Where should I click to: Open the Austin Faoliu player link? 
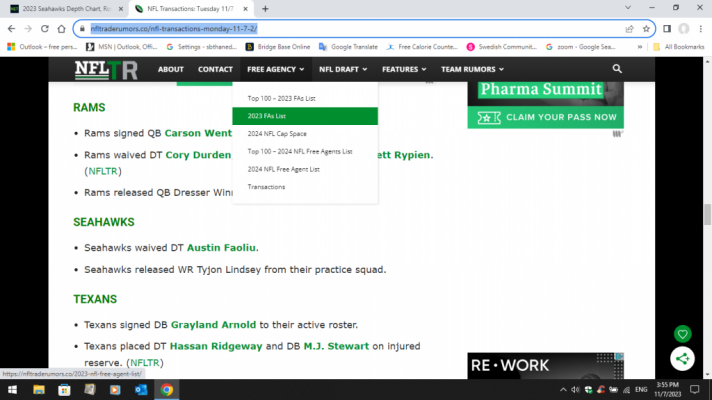point(221,247)
